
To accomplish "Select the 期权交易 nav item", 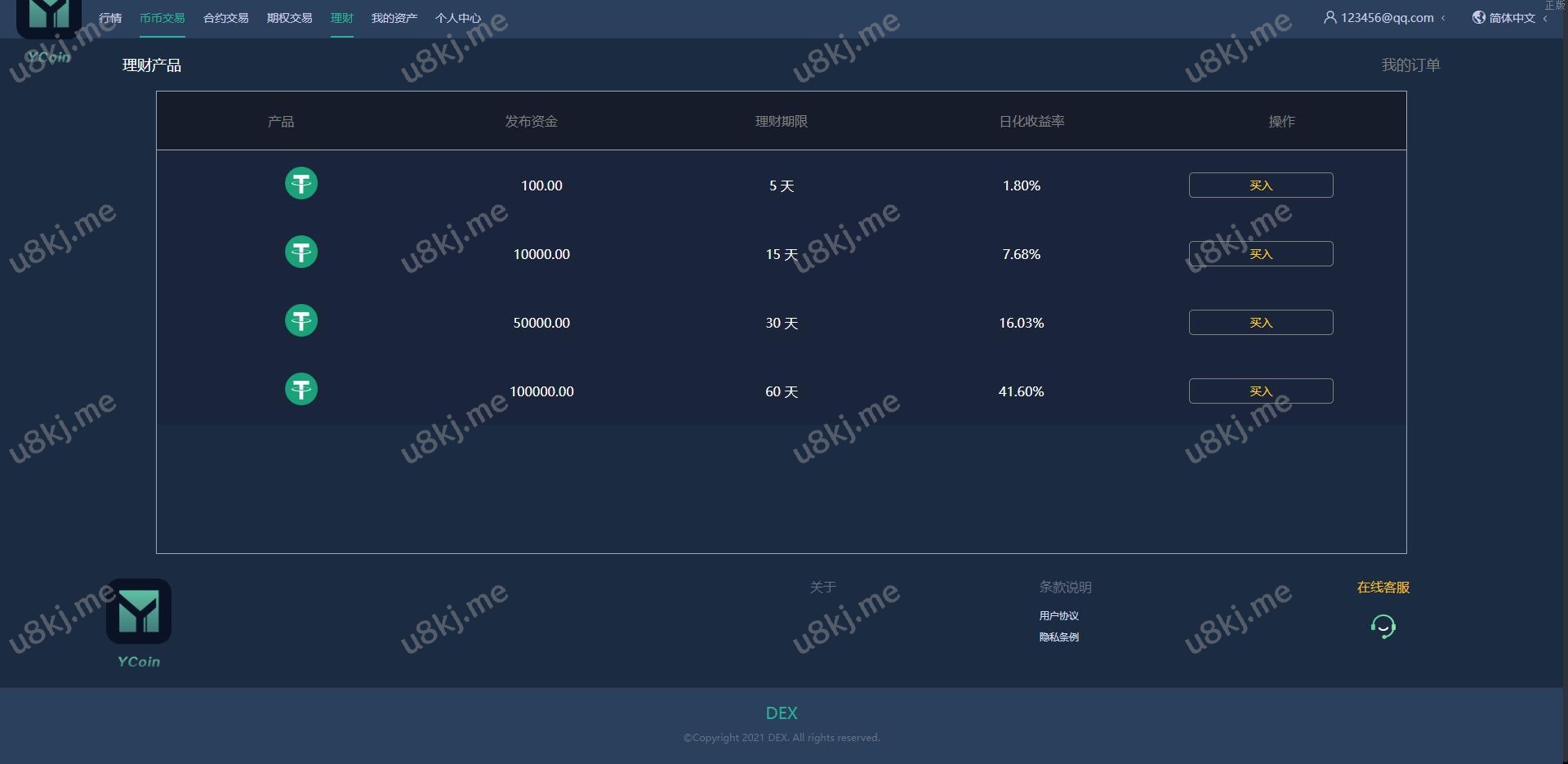I will (x=289, y=18).
